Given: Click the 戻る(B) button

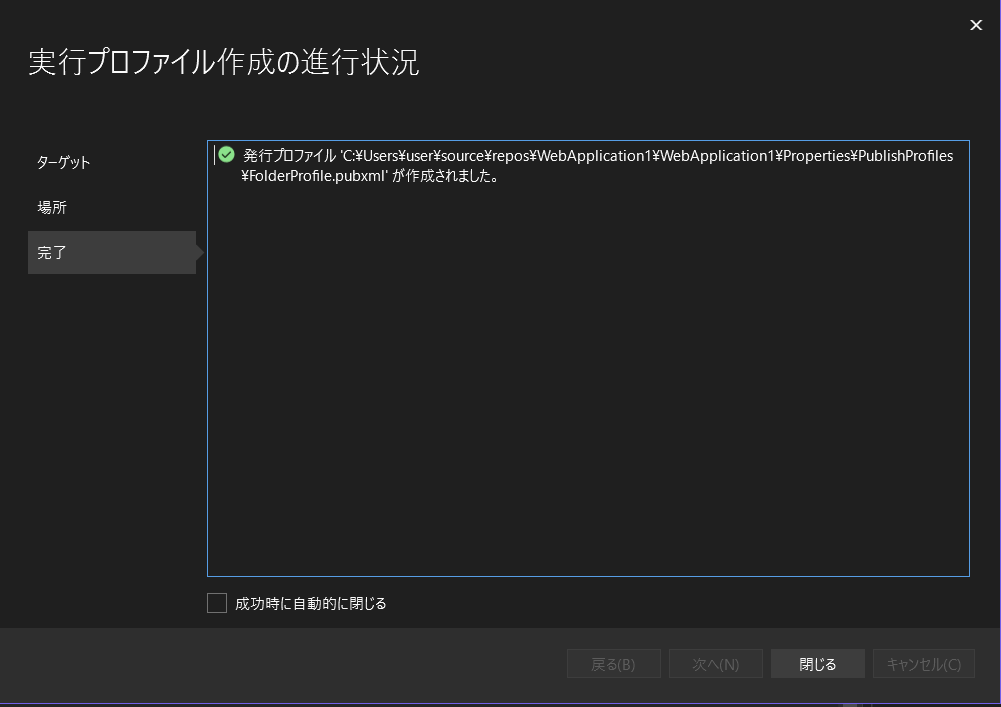Looking at the screenshot, I should [613, 663].
